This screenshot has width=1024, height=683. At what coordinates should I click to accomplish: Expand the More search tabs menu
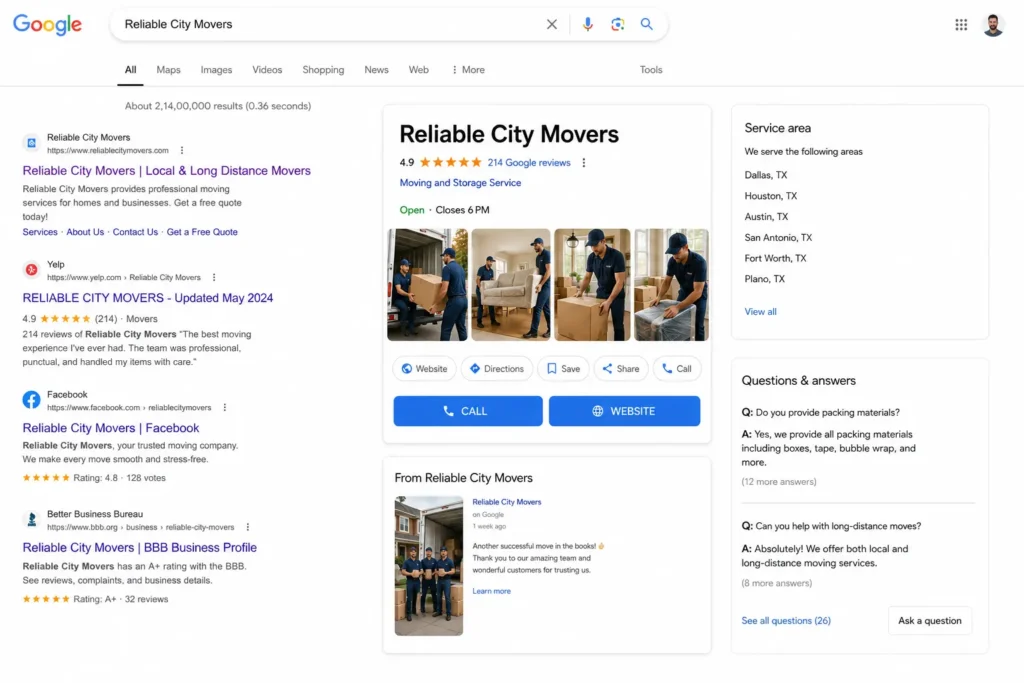(x=468, y=70)
